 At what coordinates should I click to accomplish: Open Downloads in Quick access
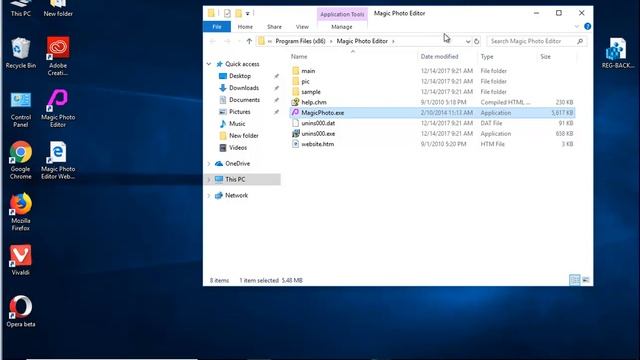244,88
